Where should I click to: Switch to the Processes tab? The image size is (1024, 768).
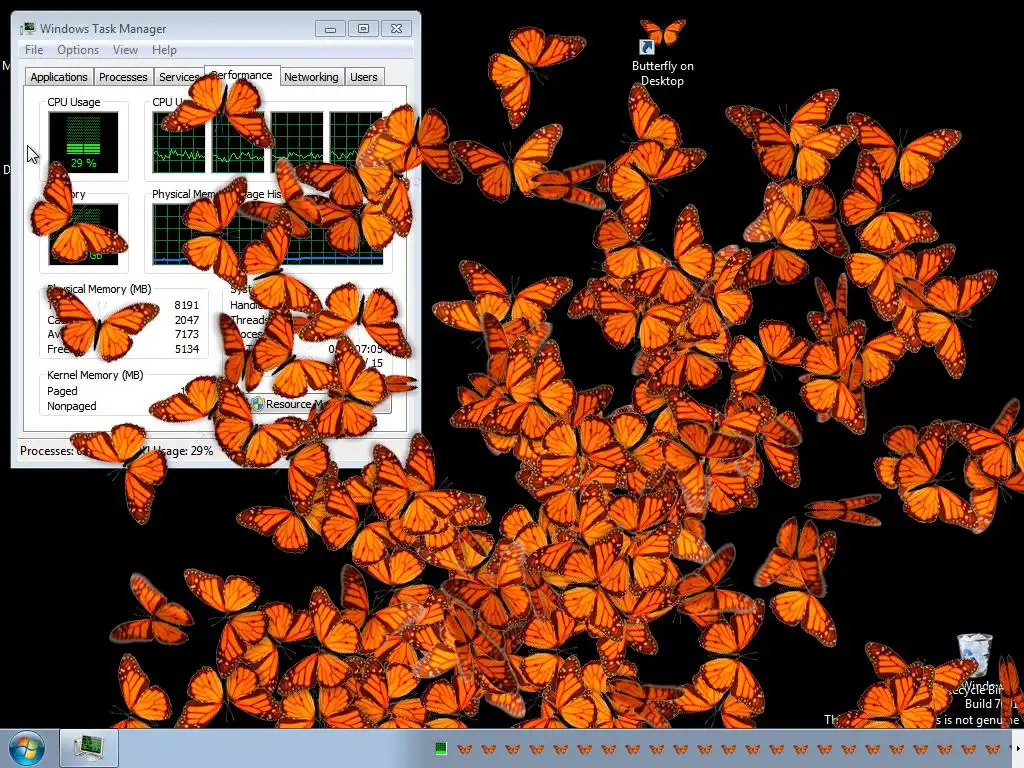(123, 77)
